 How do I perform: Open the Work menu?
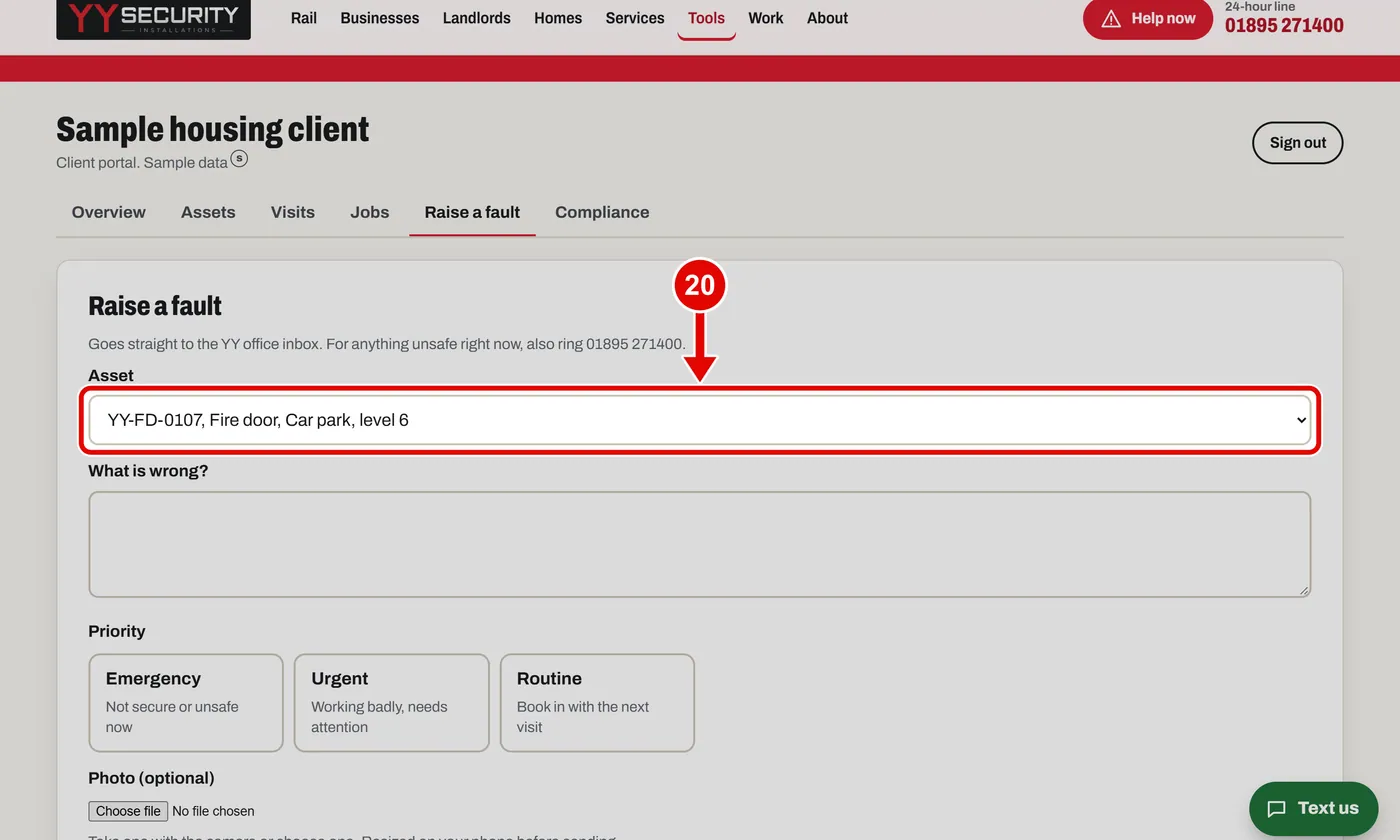coord(766,18)
